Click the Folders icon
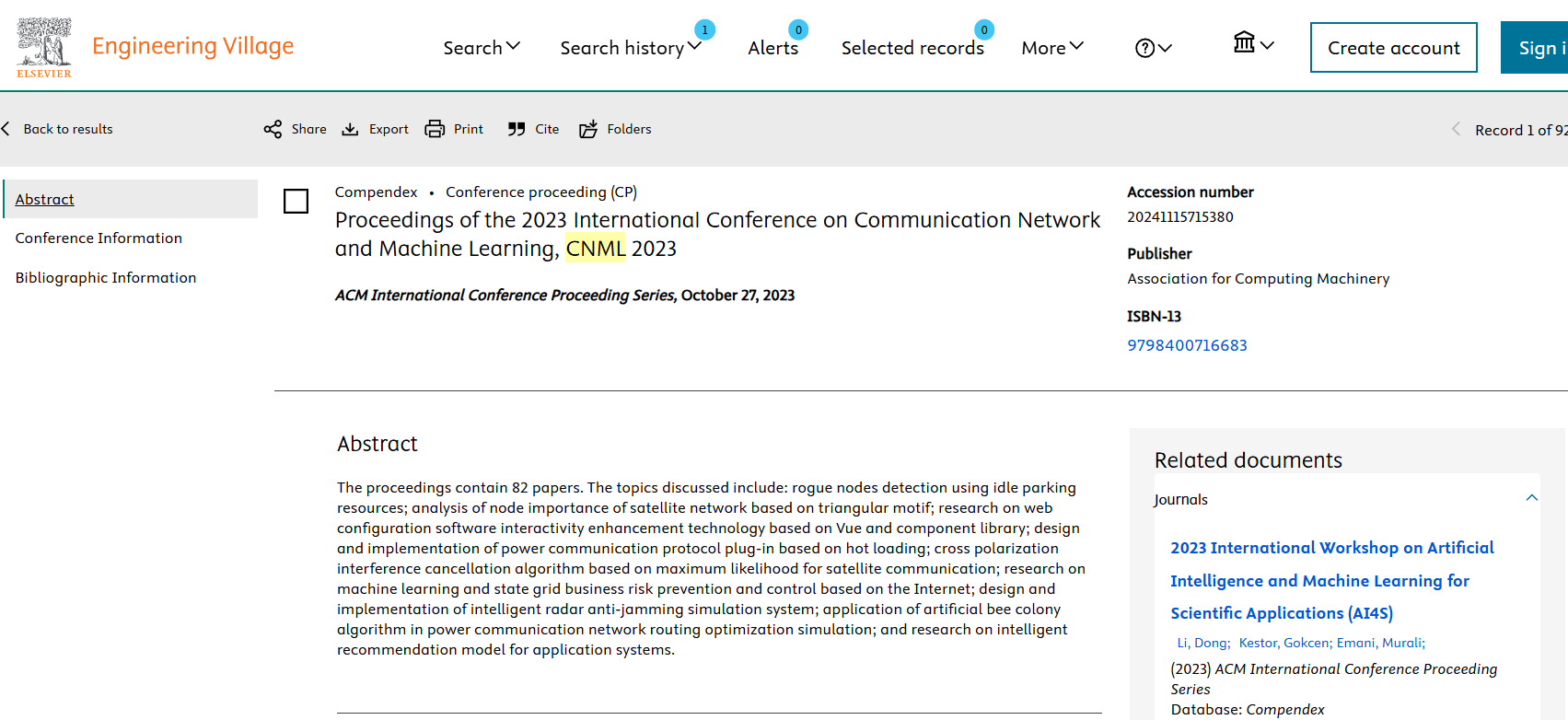Image resolution: width=1568 pixels, height=720 pixels. 588,129
